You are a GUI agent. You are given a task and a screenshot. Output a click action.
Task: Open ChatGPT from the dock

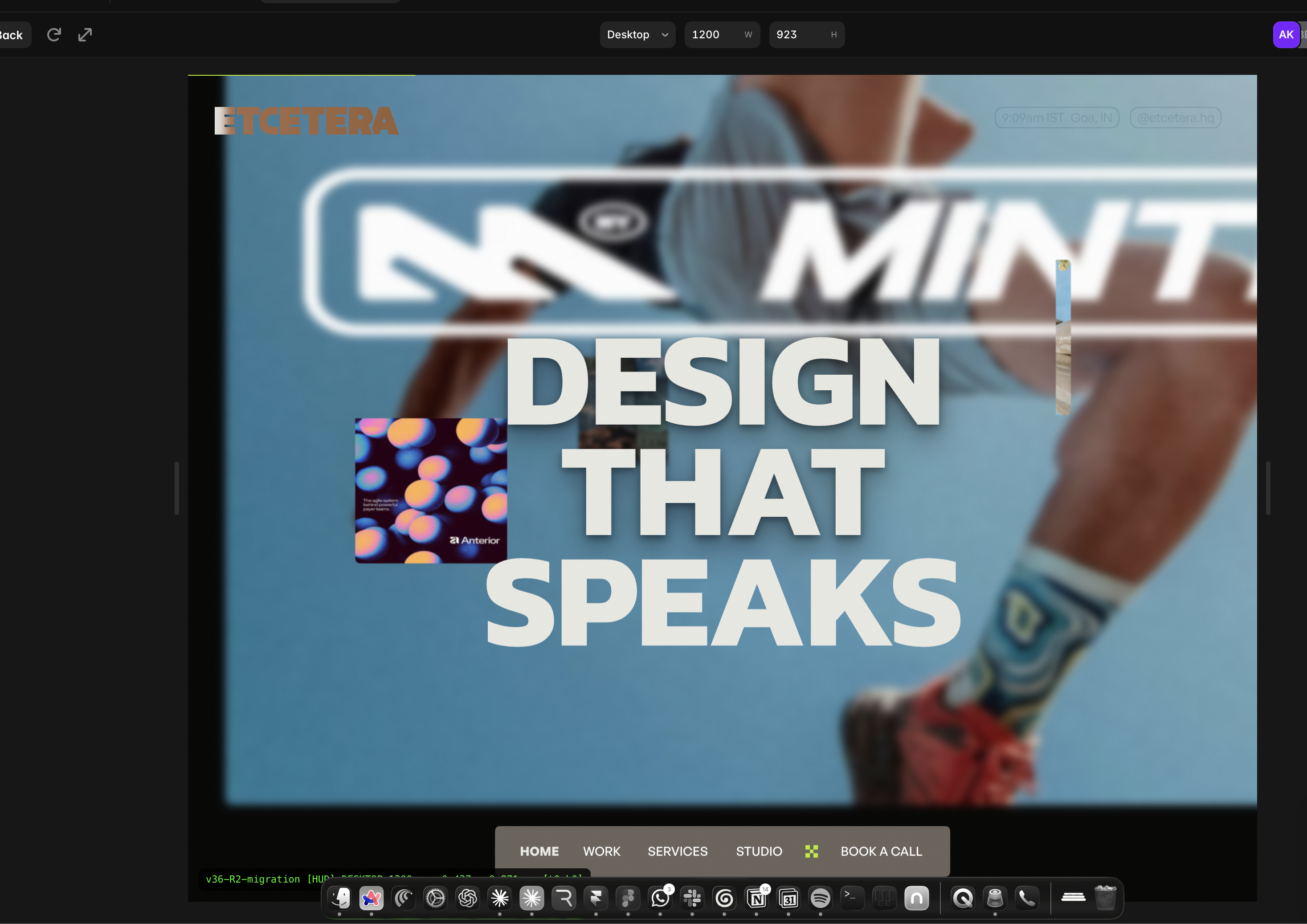pyautogui.click(x=468, y=898)
